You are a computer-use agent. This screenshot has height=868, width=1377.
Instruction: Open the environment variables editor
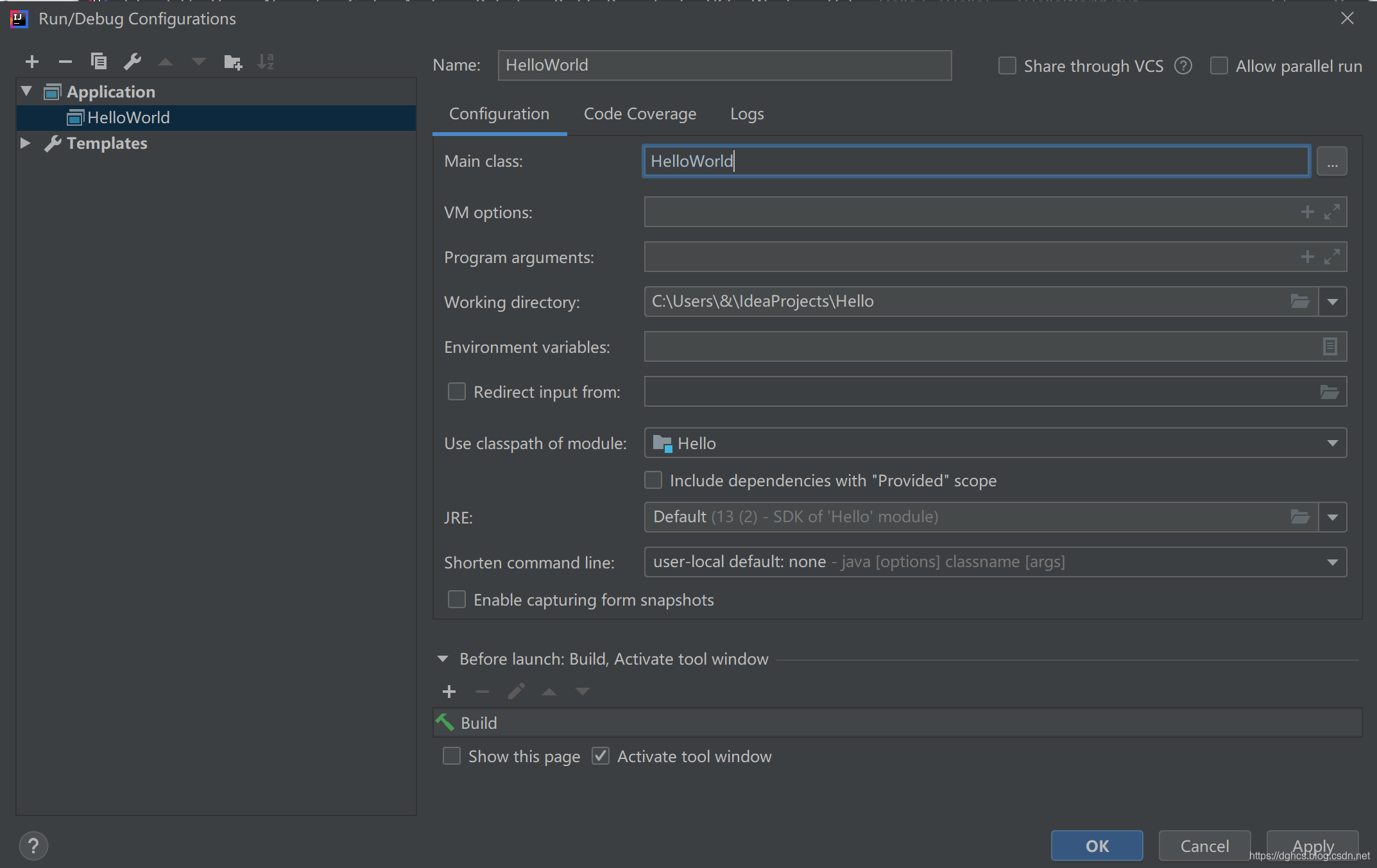pos(1330,346)
